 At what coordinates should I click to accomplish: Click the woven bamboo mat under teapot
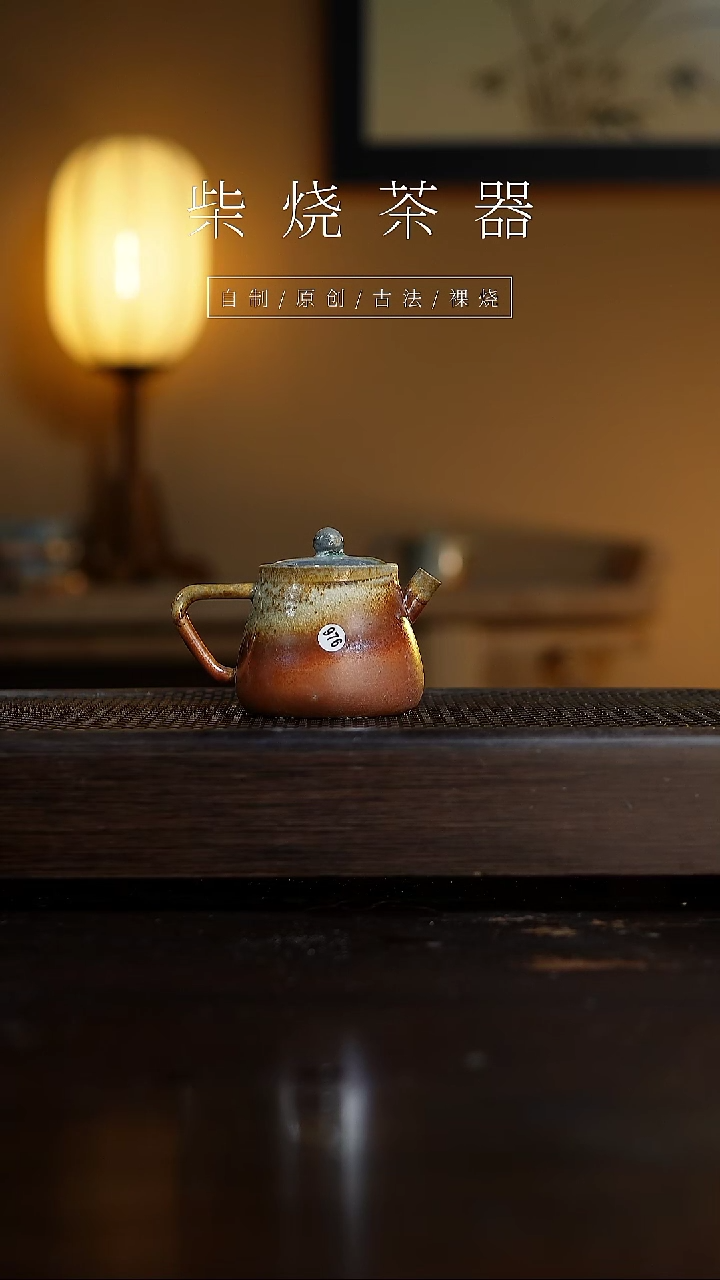point(560,708)
